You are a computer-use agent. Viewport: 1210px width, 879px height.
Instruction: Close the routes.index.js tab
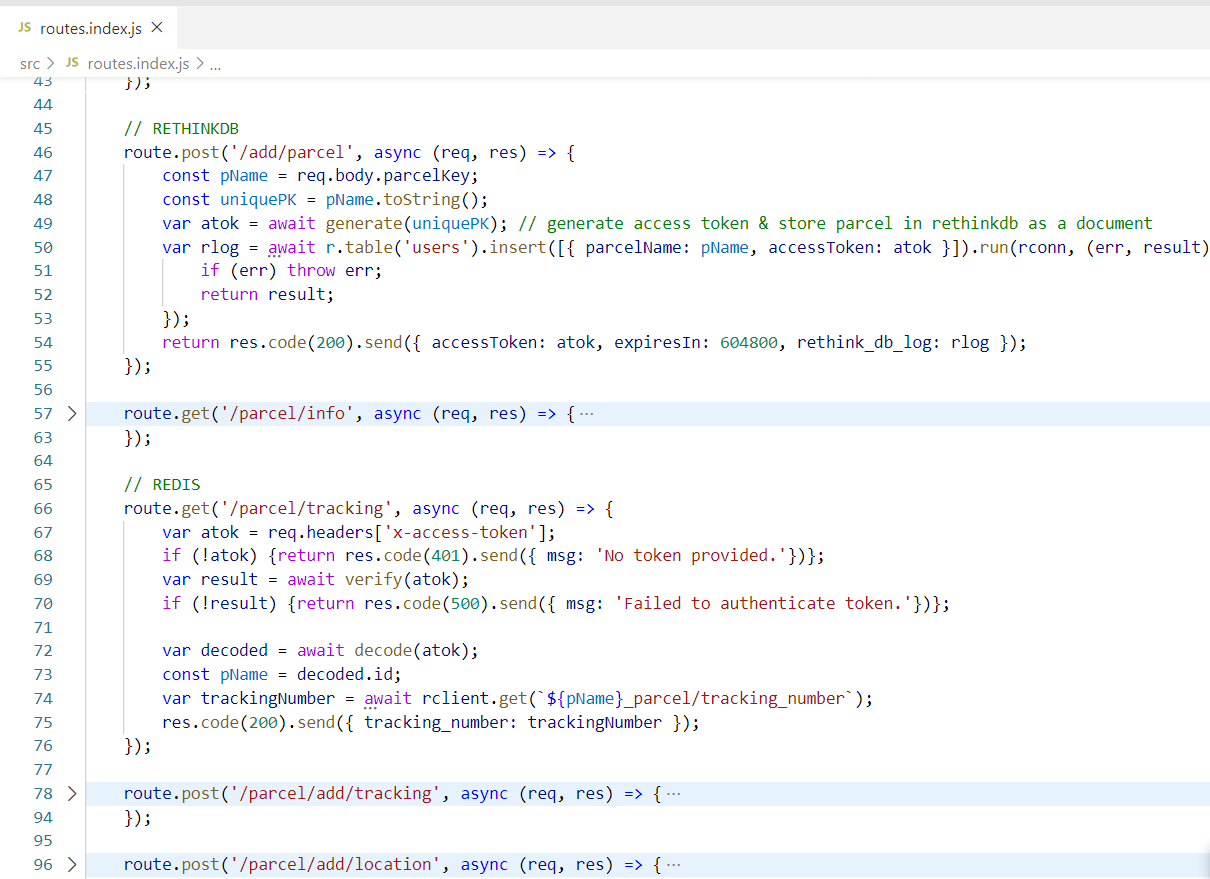click(156, 28)
